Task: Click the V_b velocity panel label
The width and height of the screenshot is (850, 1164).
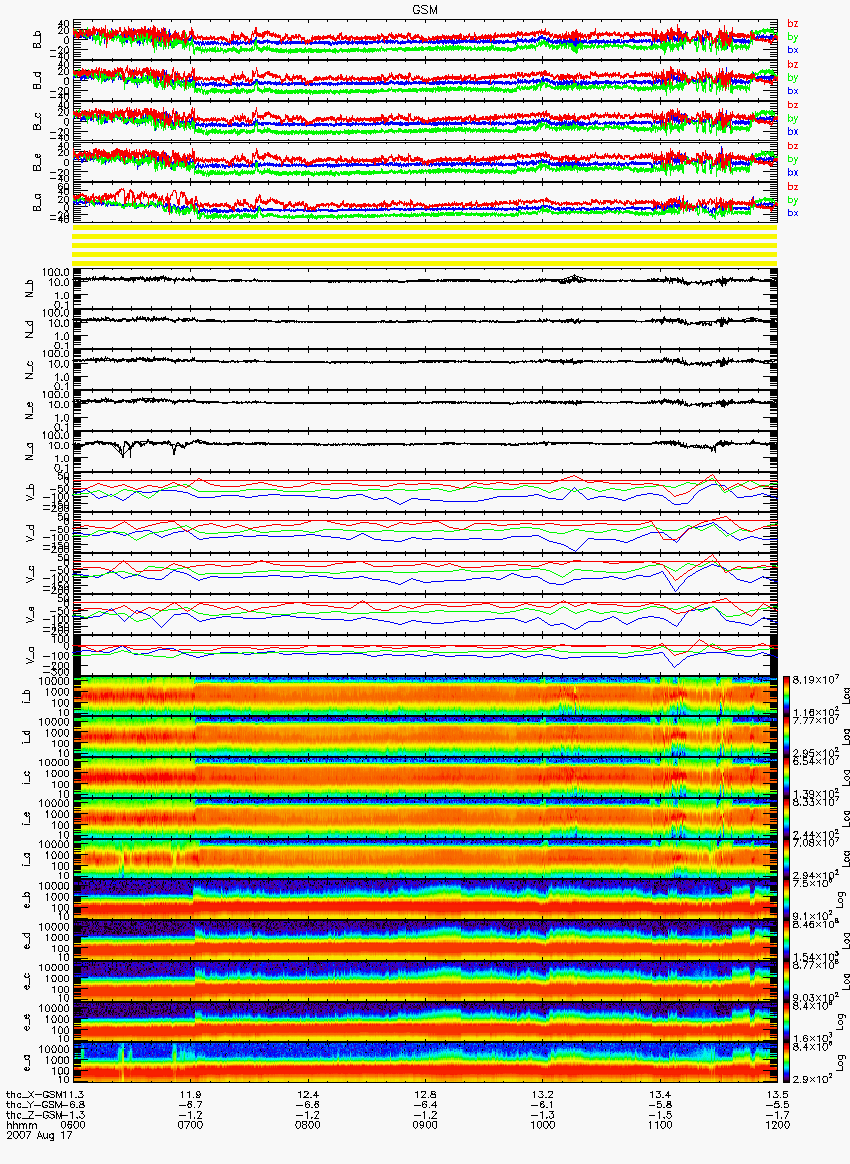Action: pyautogui.click(x=30, y=492)
